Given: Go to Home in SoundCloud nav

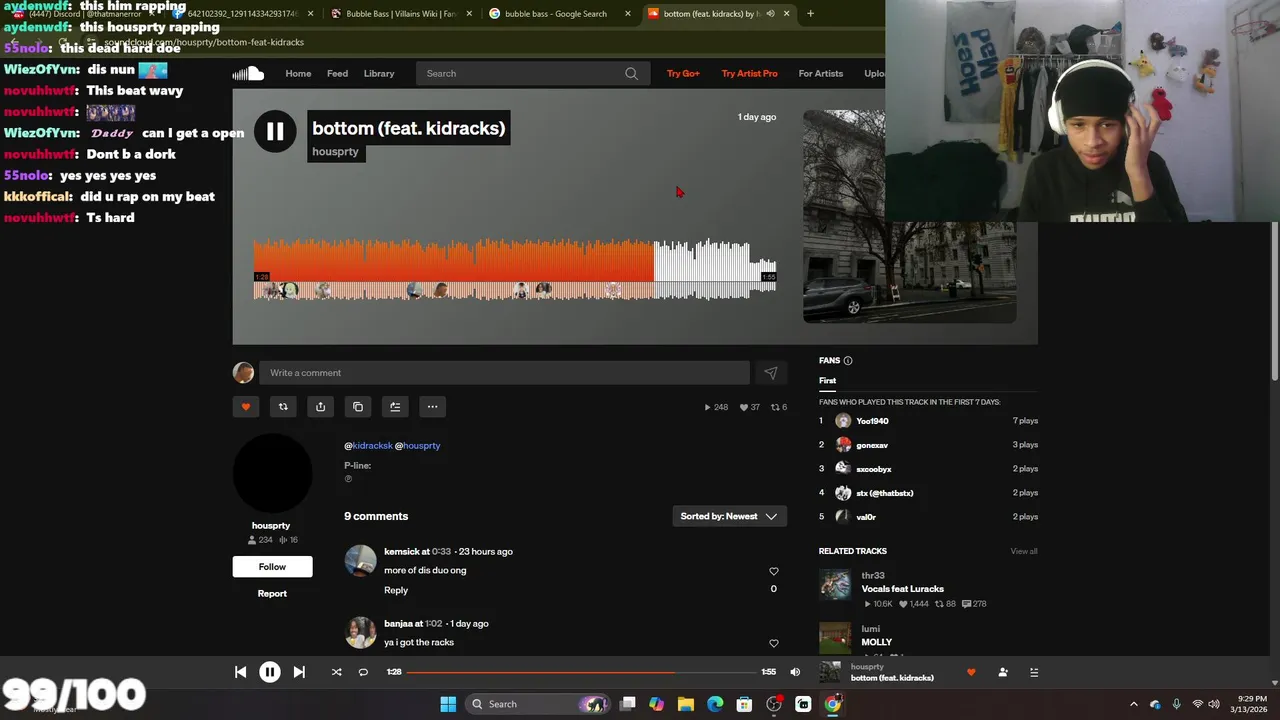Looking at the screenshot, I should (x=298, y=73).
